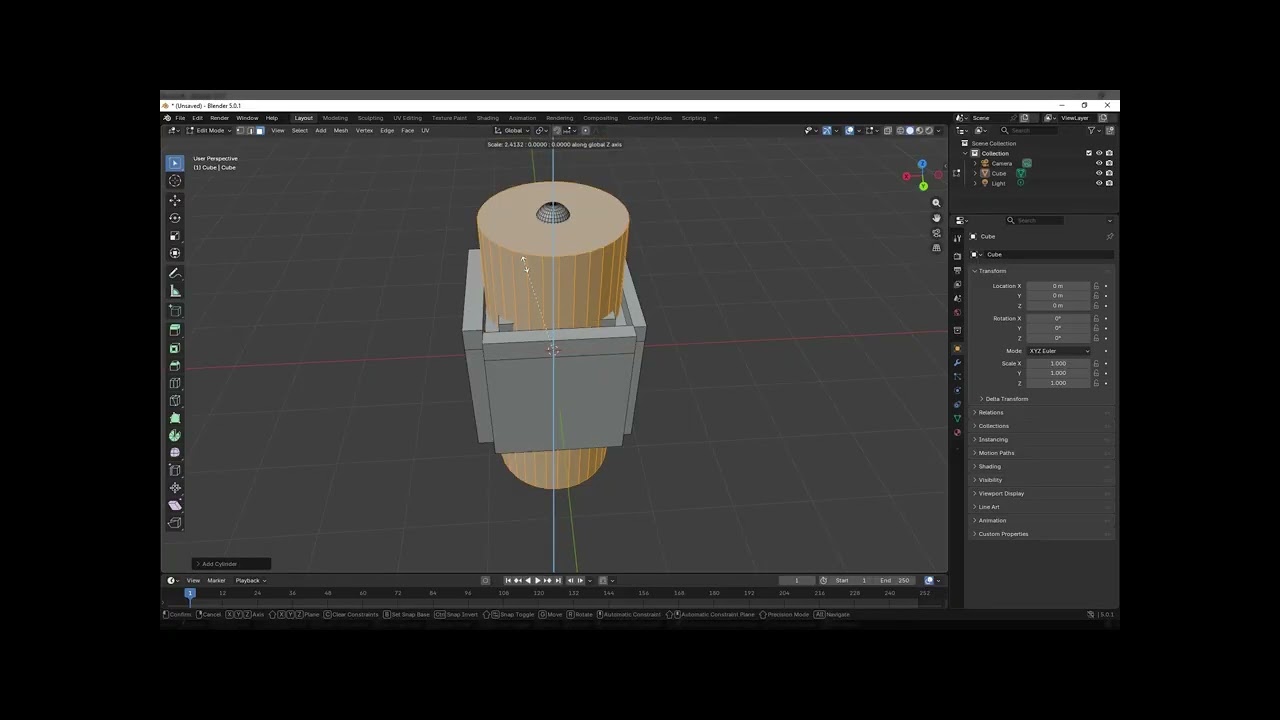
Task: Click the Scale X value field
Action: (x=1058, y=363)
